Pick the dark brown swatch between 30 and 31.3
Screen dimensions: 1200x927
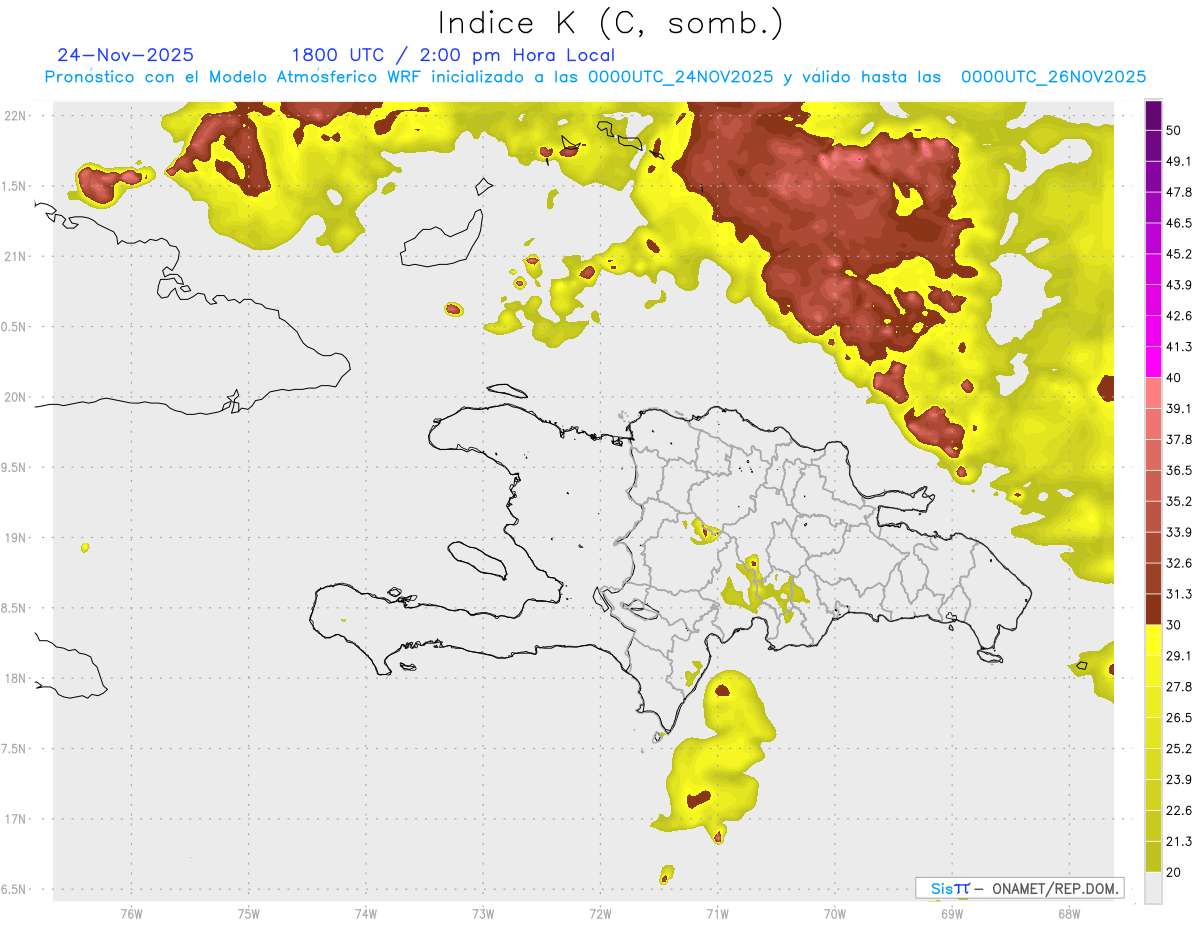point(1153,609)
